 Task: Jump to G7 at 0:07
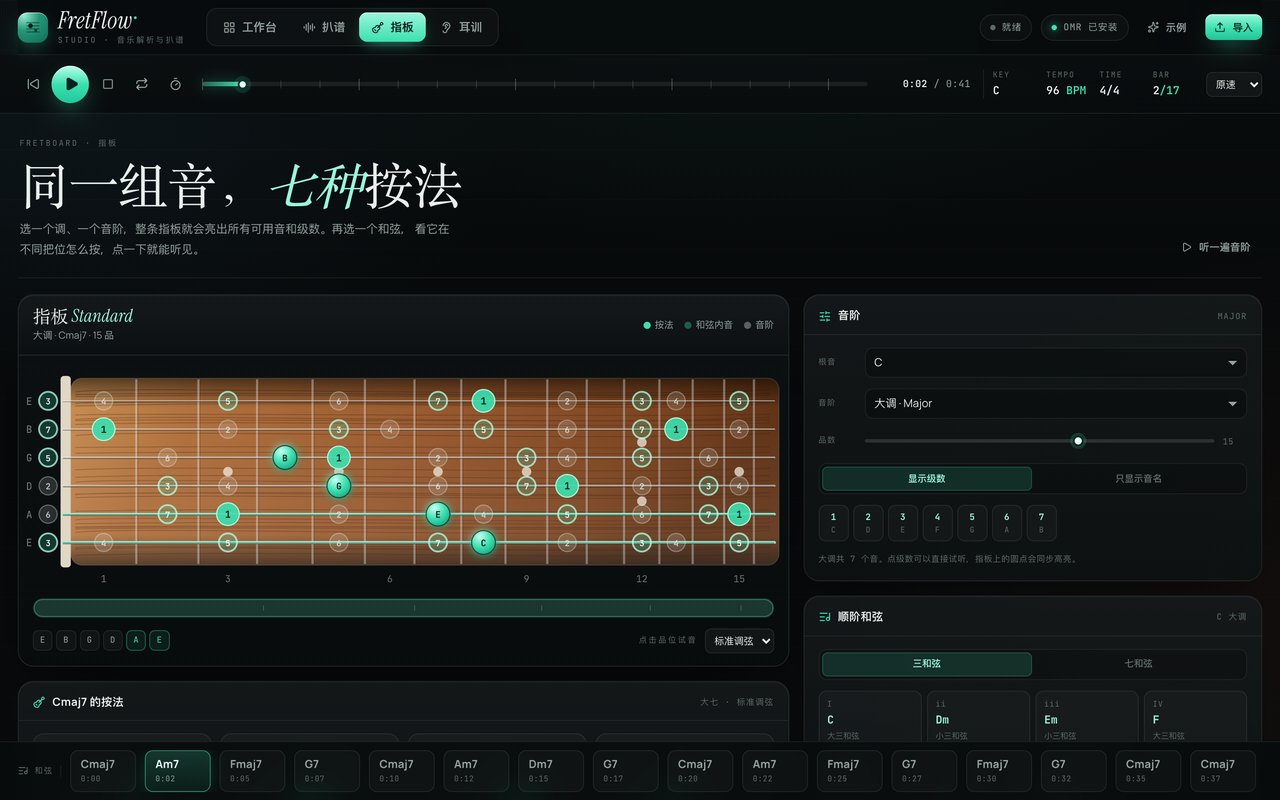(x=327, y=771)
